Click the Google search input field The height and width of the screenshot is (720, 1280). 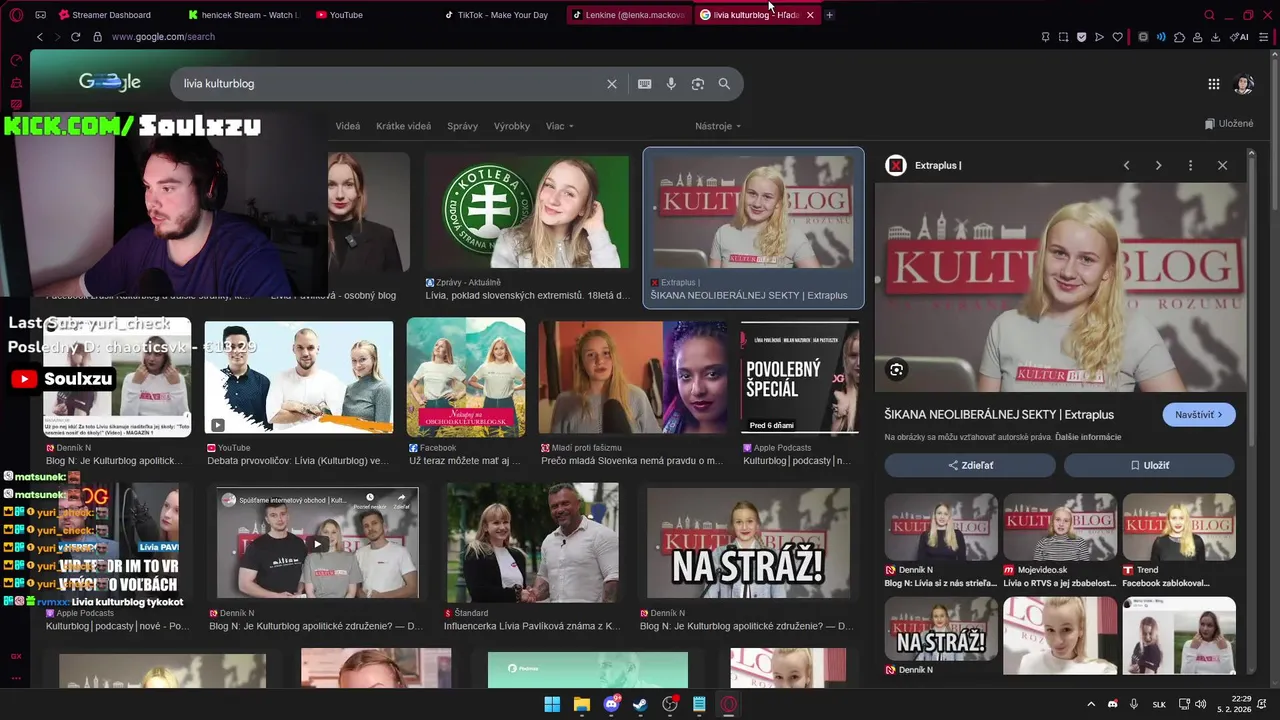390,84
